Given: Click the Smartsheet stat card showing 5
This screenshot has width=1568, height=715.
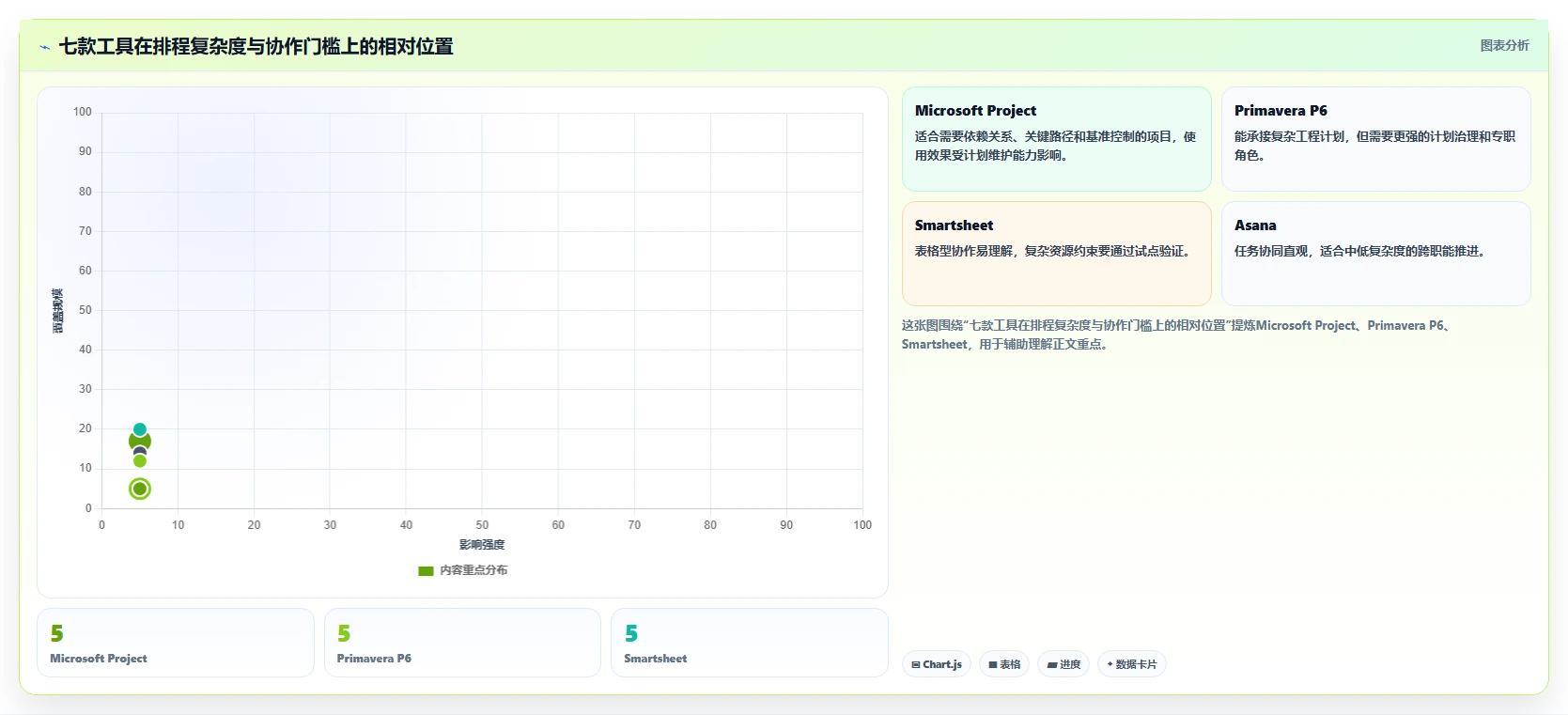Looking at the screenshot, I should [749, 643].
